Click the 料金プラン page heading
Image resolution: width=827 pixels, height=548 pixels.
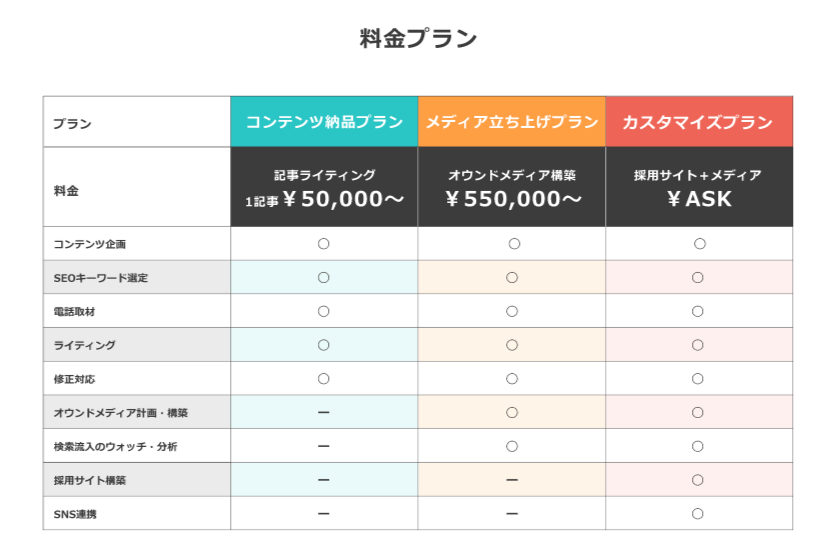(x=418, y=39)
